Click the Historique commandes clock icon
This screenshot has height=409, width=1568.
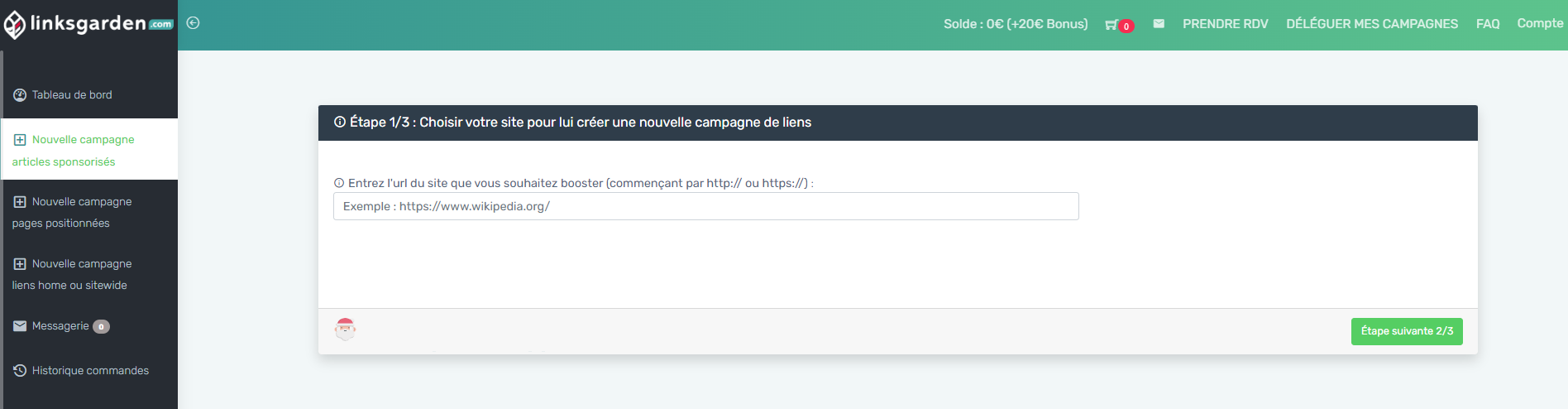pos(20,371)
